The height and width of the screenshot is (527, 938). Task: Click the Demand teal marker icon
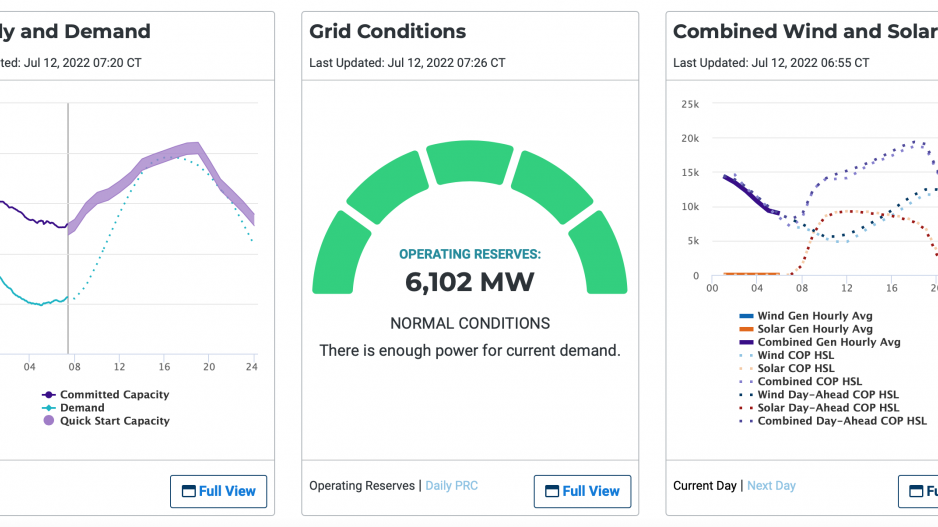coord(48,408)
